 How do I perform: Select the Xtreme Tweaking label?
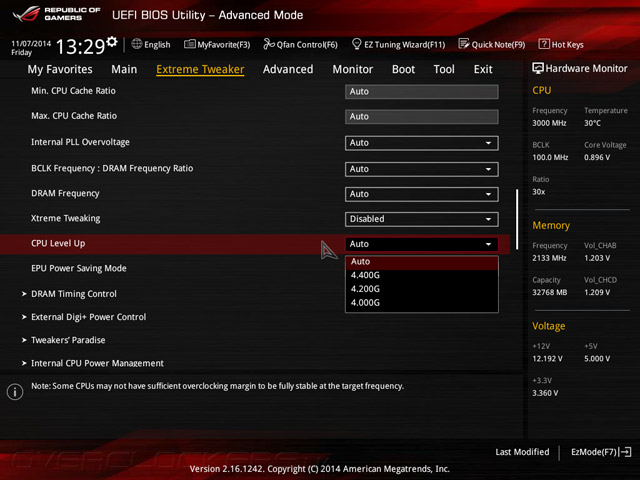(65, 218)
